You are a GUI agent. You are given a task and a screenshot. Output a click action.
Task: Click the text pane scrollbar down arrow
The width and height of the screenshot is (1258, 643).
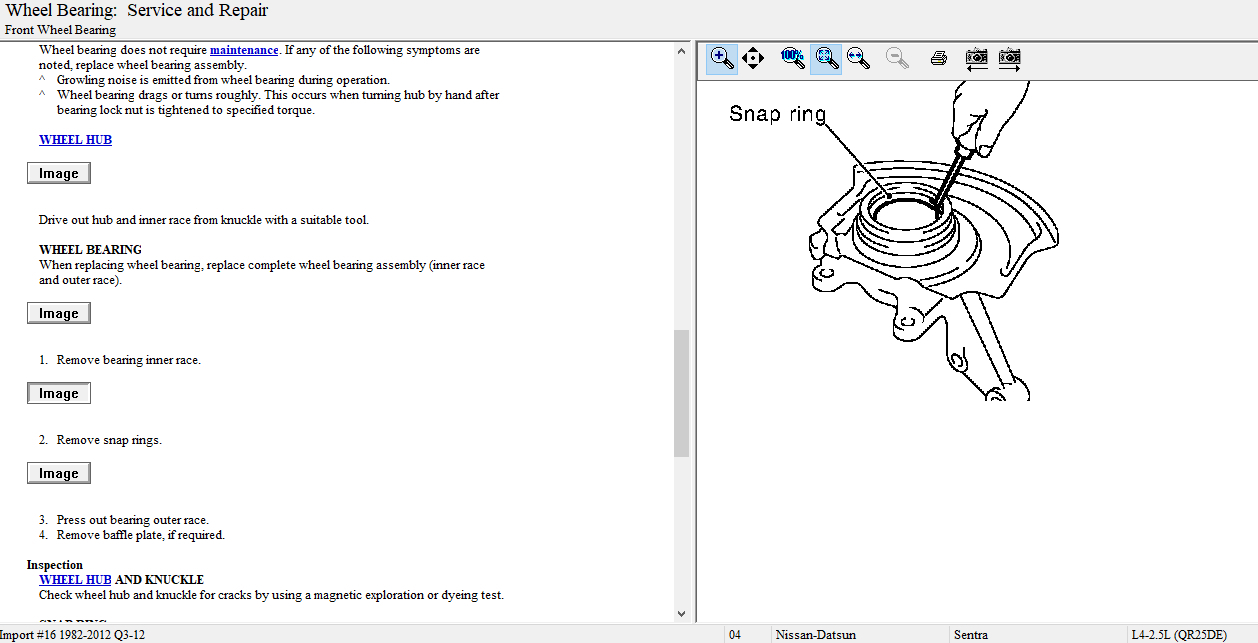pyautogui.click(x=682, y=614)
